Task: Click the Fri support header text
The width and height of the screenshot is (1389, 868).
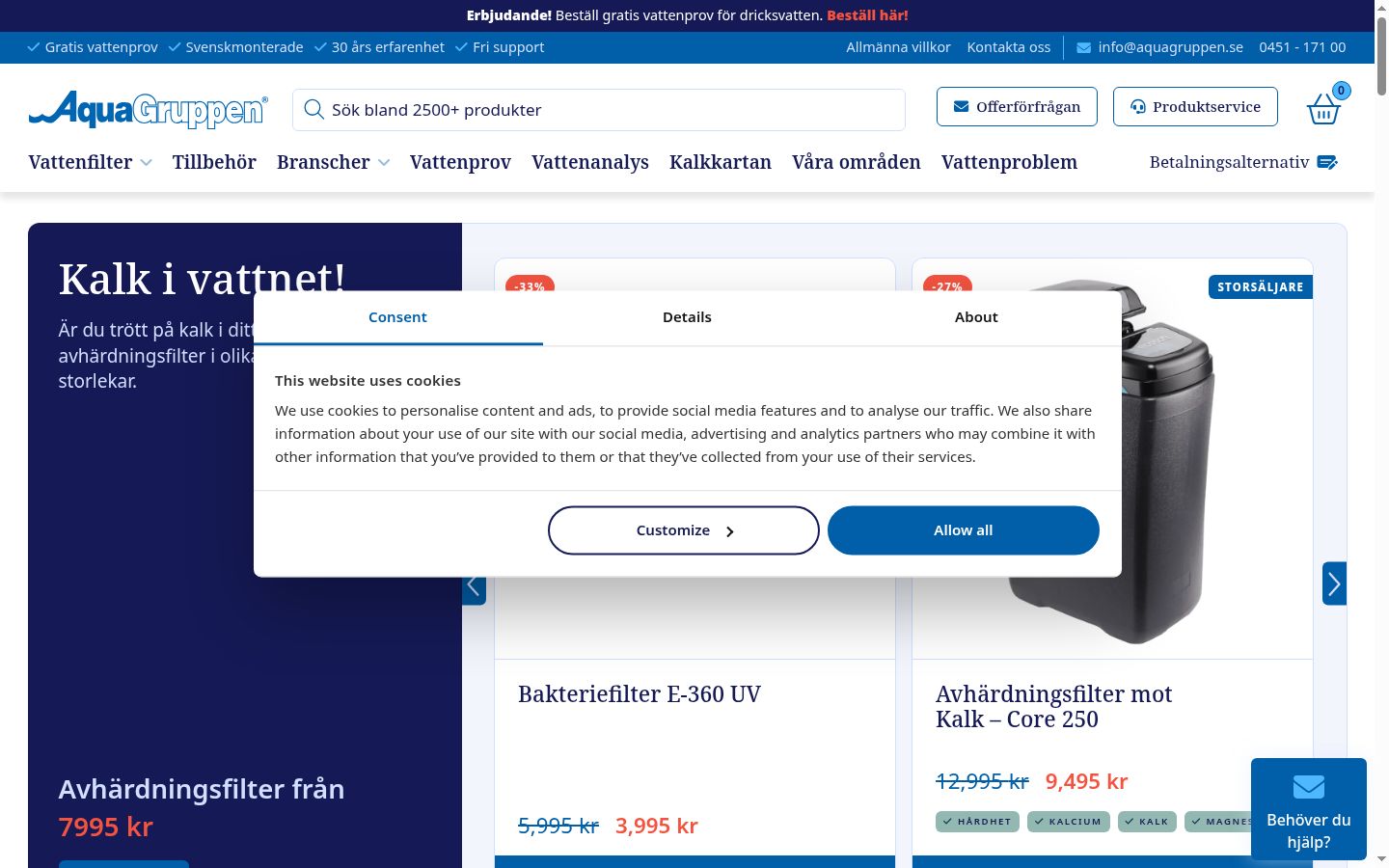Action: click(x=508, y=47)
